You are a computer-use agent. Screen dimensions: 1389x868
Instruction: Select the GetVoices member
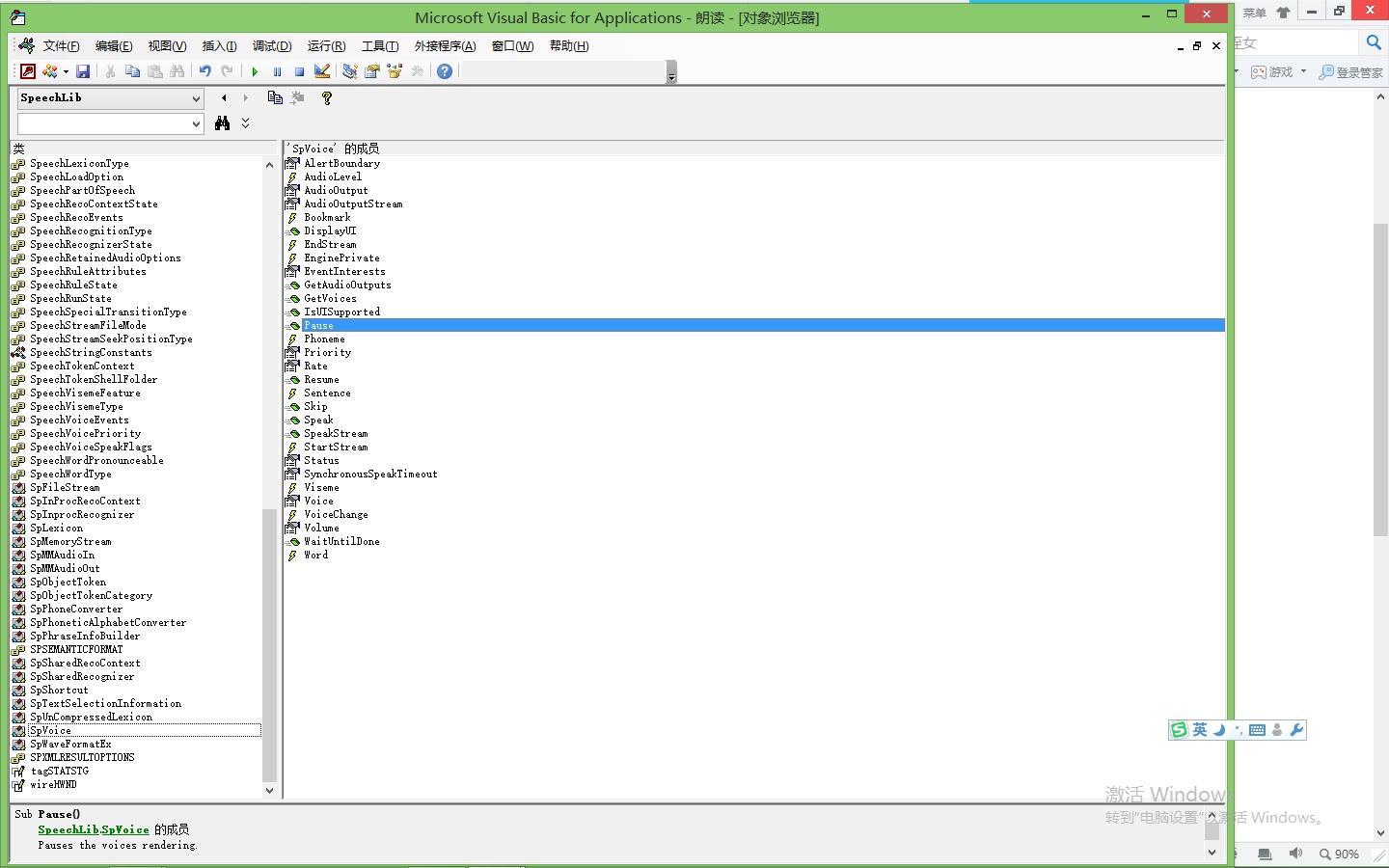point(330,299)
